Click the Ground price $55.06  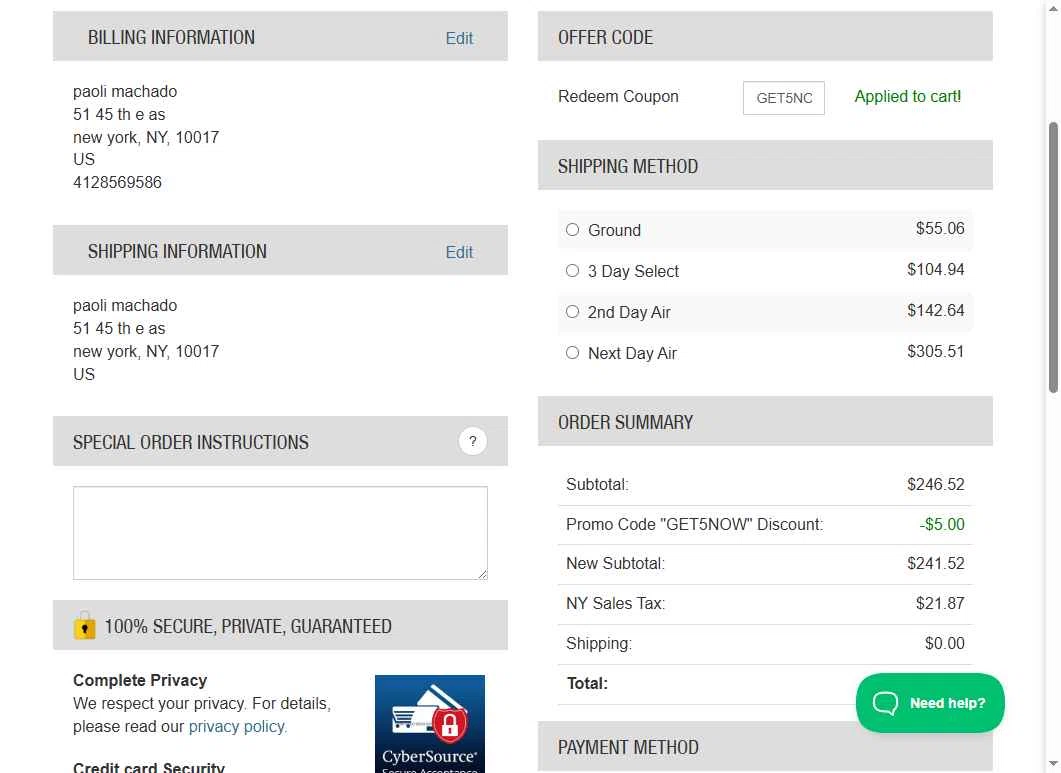[x=940, y=228]
